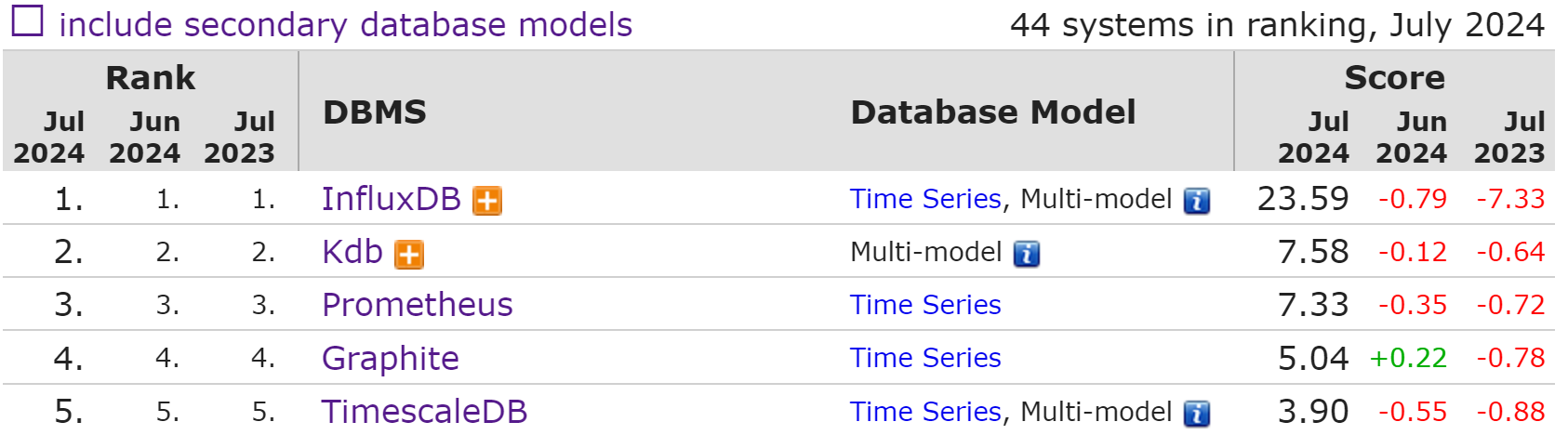Click the Score column header
The height and width of the screenshot is (435, 1568).
[x=1394, y=78]
